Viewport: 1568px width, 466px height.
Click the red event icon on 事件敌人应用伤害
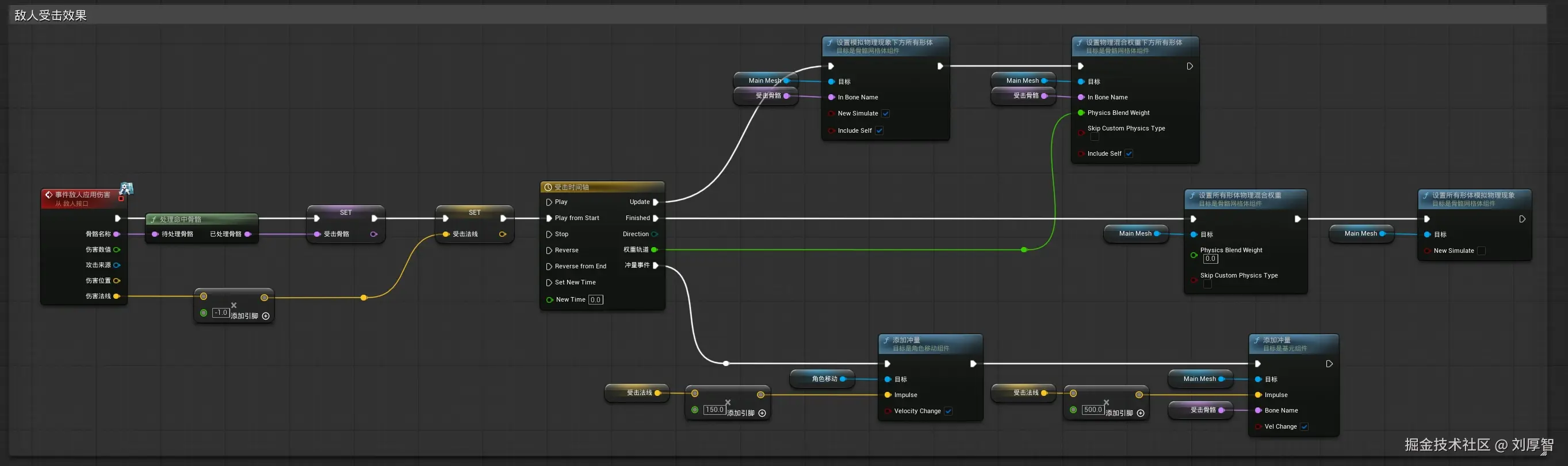[49, 195]
